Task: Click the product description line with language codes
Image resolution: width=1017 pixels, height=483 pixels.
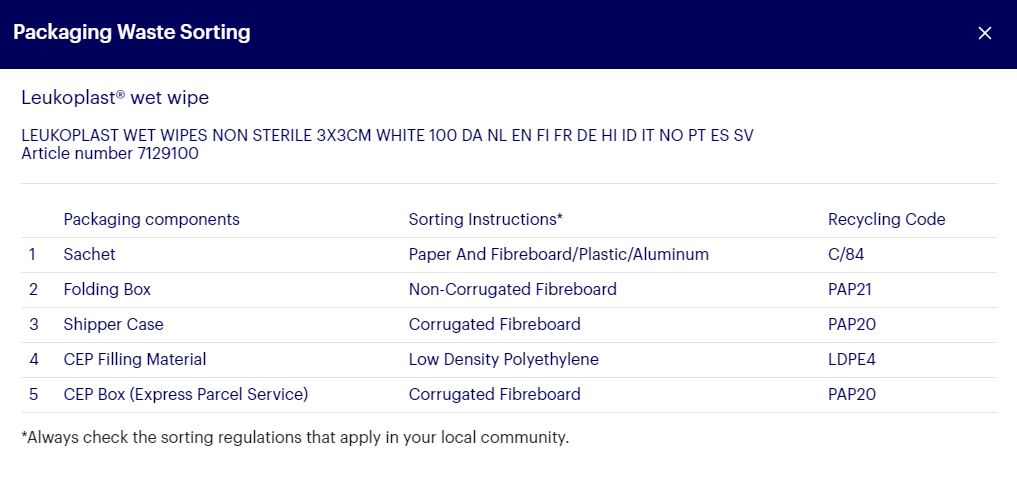Action: [x=387, y=136]
